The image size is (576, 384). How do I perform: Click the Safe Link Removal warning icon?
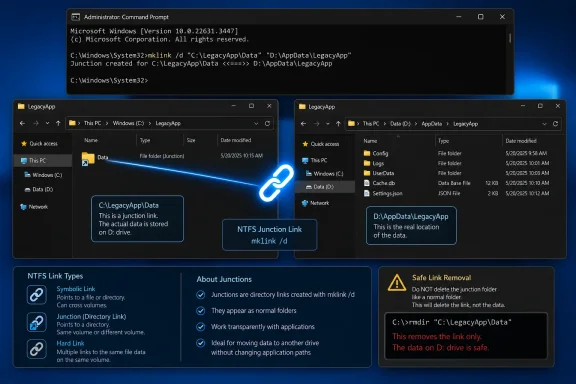397,283
